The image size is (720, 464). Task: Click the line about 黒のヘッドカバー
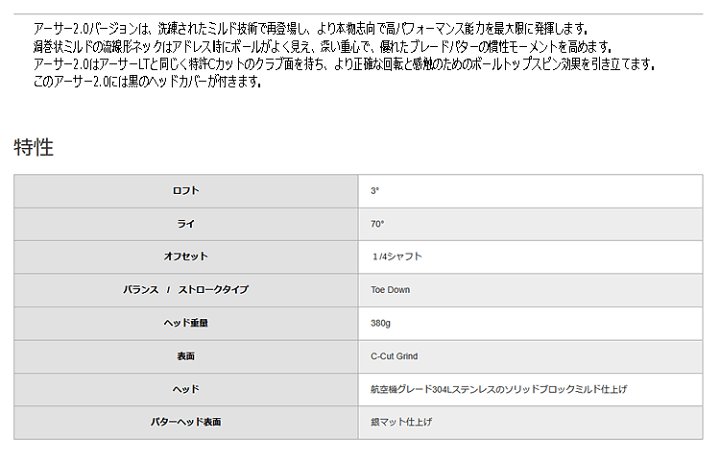[x=147, y=82]
